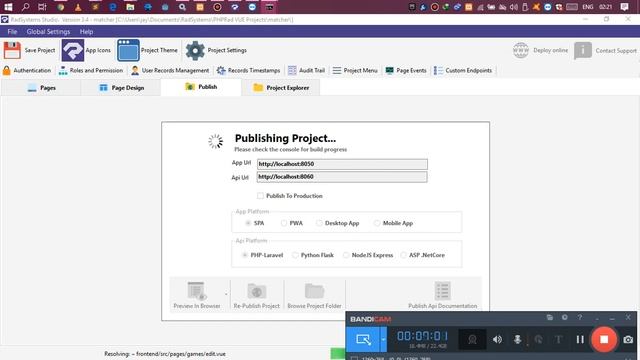Click Preview In Browser icon
This screenshot has width=640, height=360.
(x=197, y=291)
